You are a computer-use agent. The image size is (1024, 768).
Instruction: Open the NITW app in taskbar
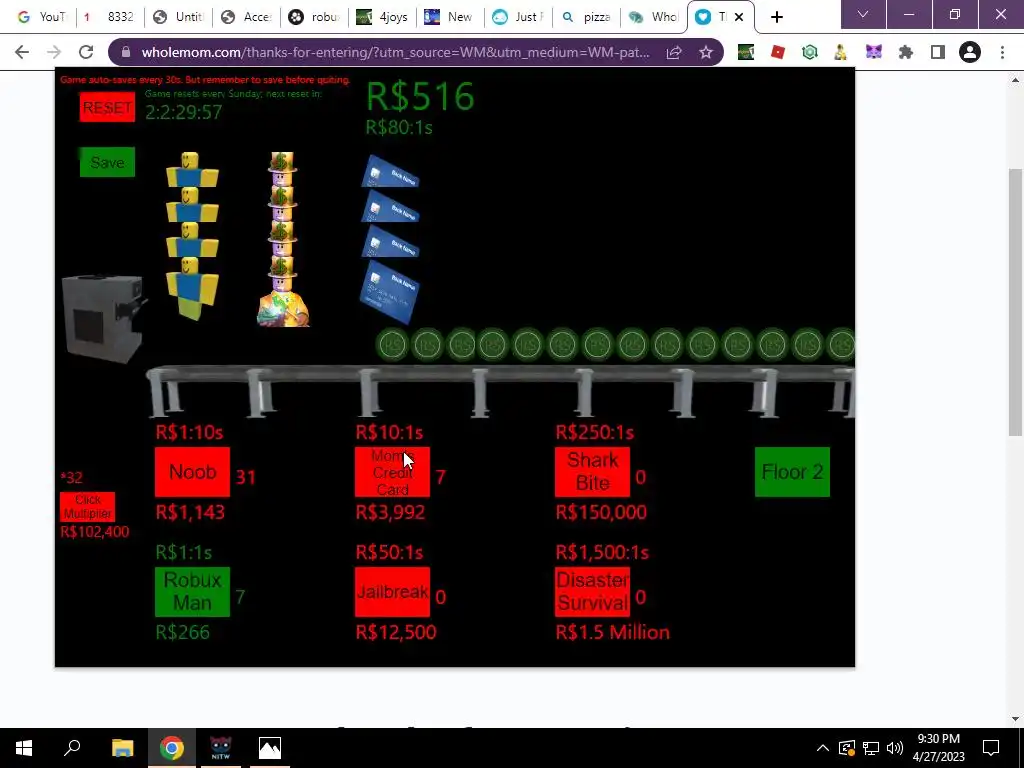221,748
